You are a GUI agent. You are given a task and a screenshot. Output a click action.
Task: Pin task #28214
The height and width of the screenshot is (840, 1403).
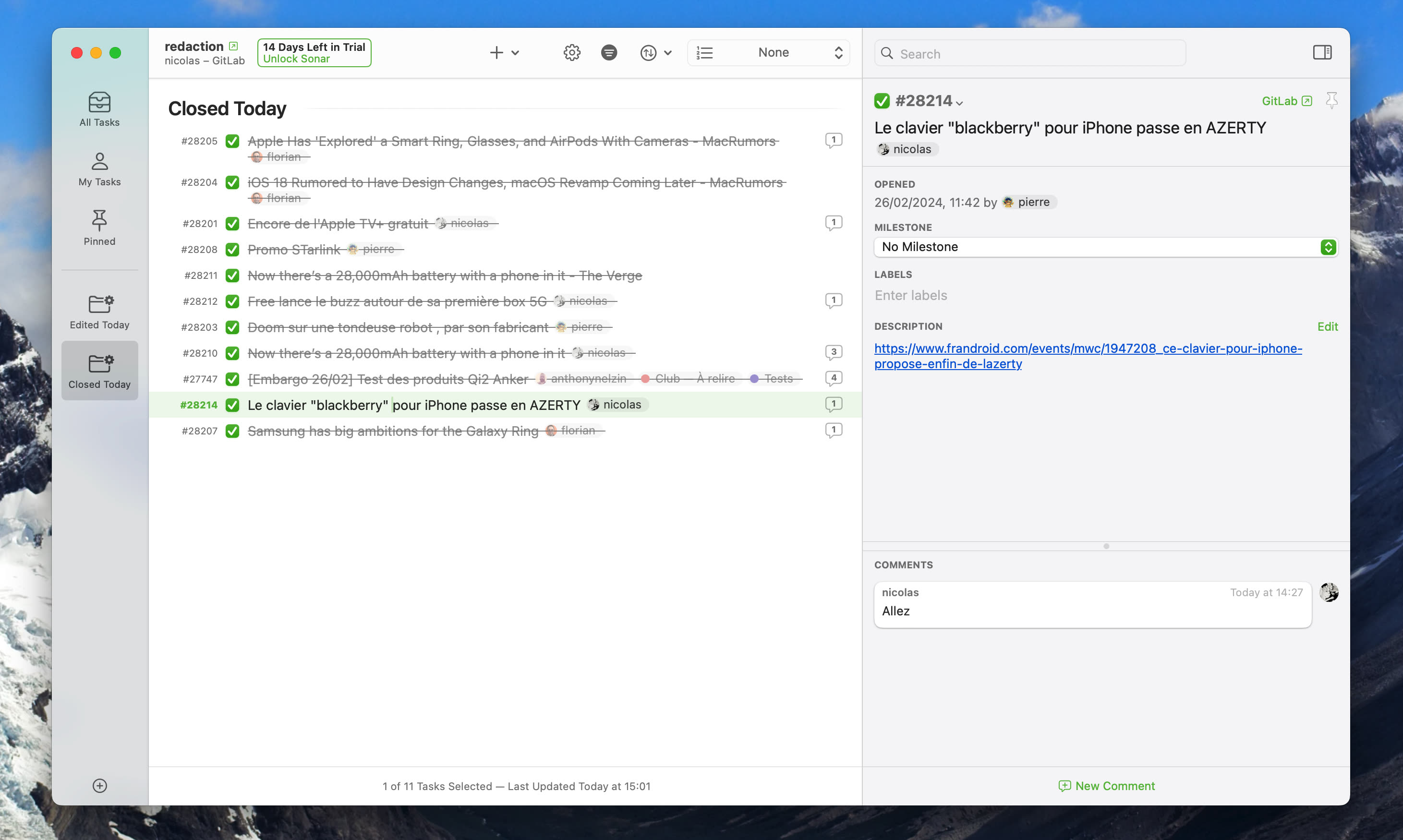(x=1331, y=101)
